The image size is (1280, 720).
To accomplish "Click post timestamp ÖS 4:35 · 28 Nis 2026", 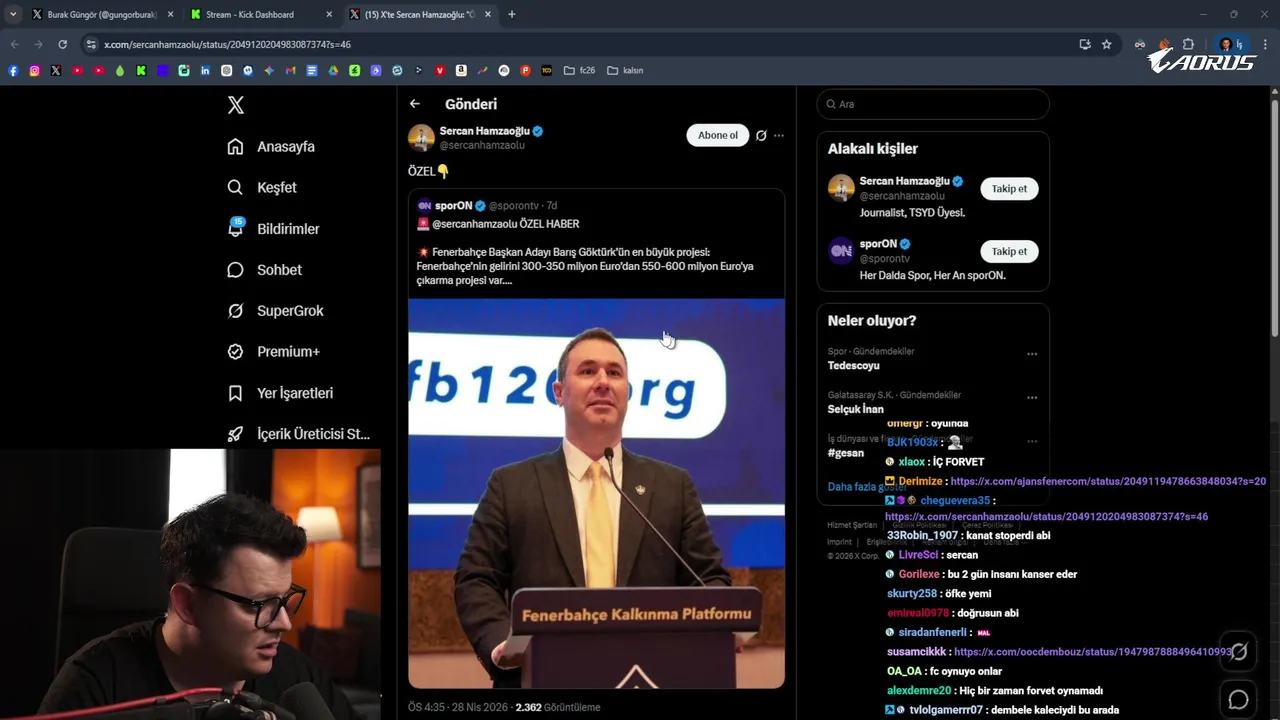I will pos(458,707).
